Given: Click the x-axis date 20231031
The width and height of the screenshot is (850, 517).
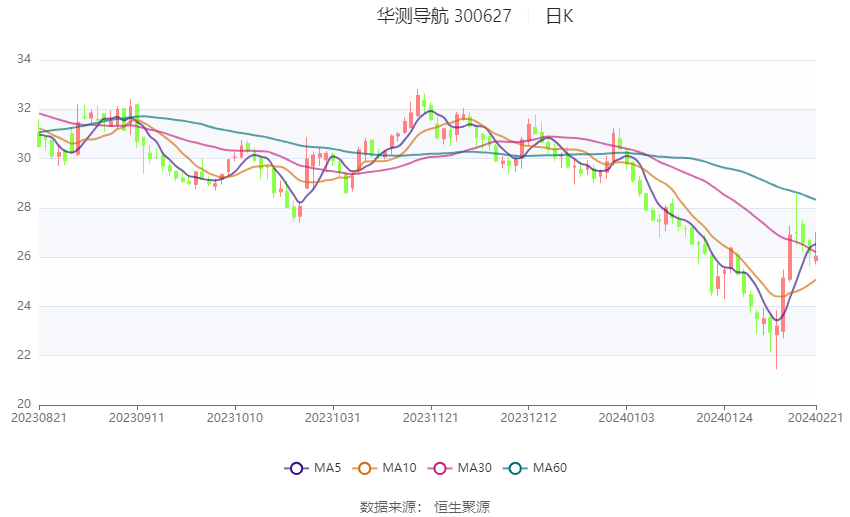Looking at the screenshot, I should [x=332, y=418].
